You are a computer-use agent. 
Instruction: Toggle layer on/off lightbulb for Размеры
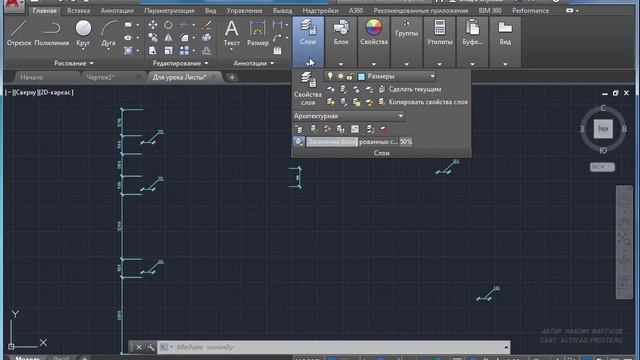point(330,76)
